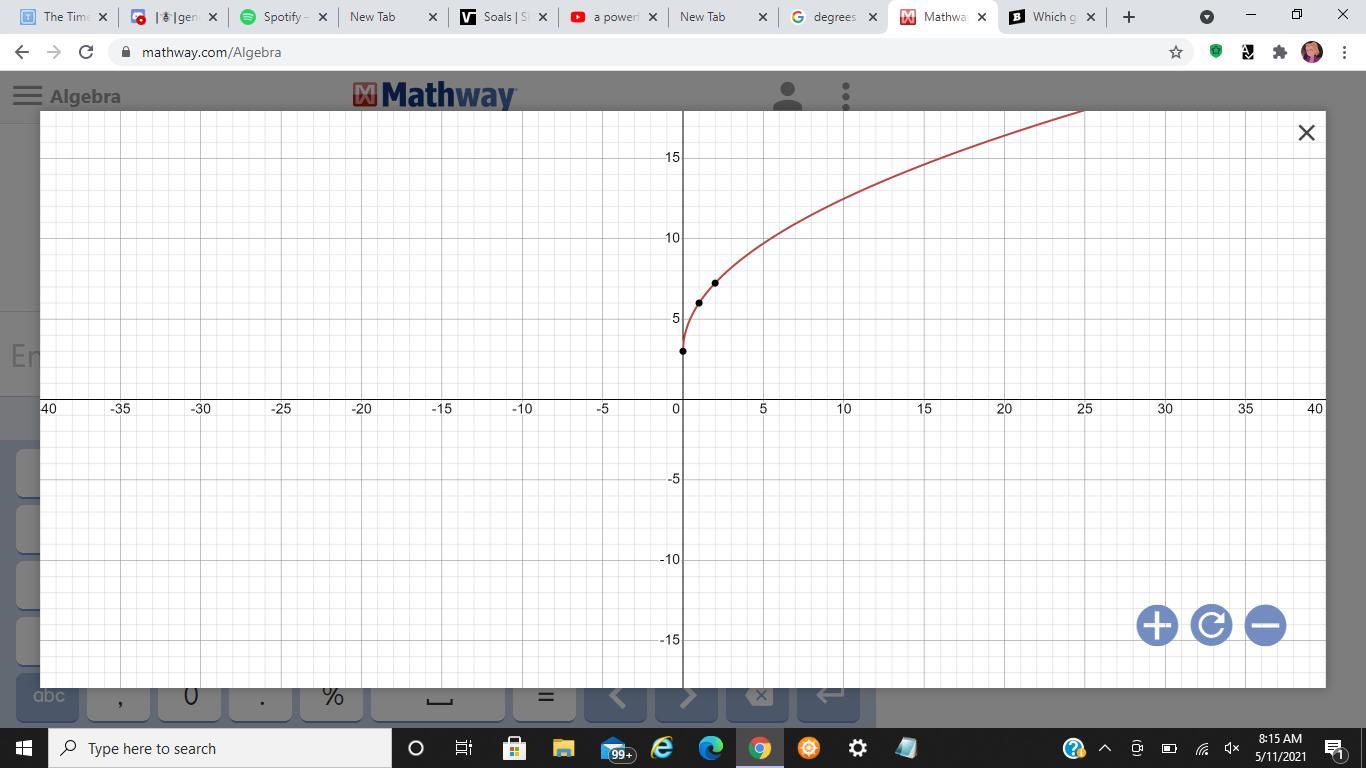This screenshot has width=1366, height=768.
Task: Go back to the previous page
Action: (x=22, y=52)
